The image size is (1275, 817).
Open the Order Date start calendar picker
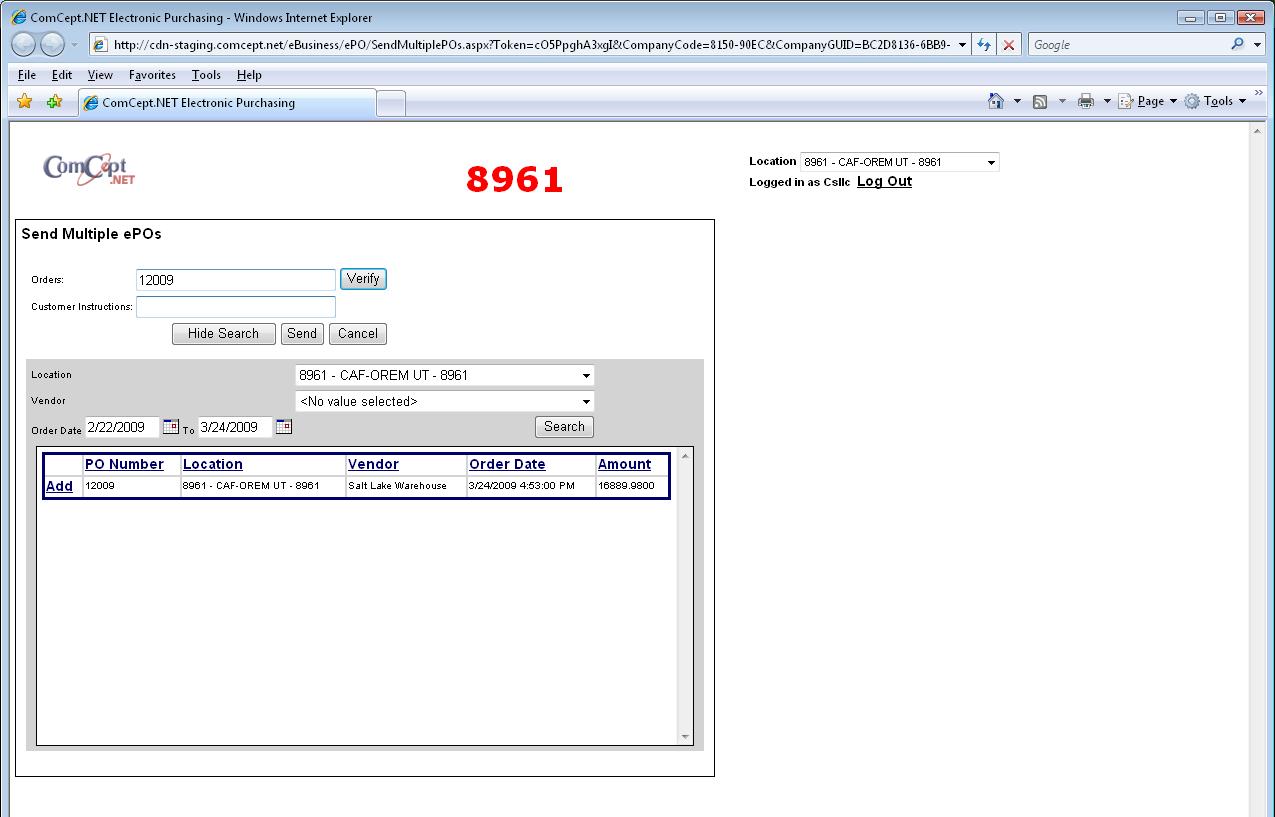pos(170,427)
